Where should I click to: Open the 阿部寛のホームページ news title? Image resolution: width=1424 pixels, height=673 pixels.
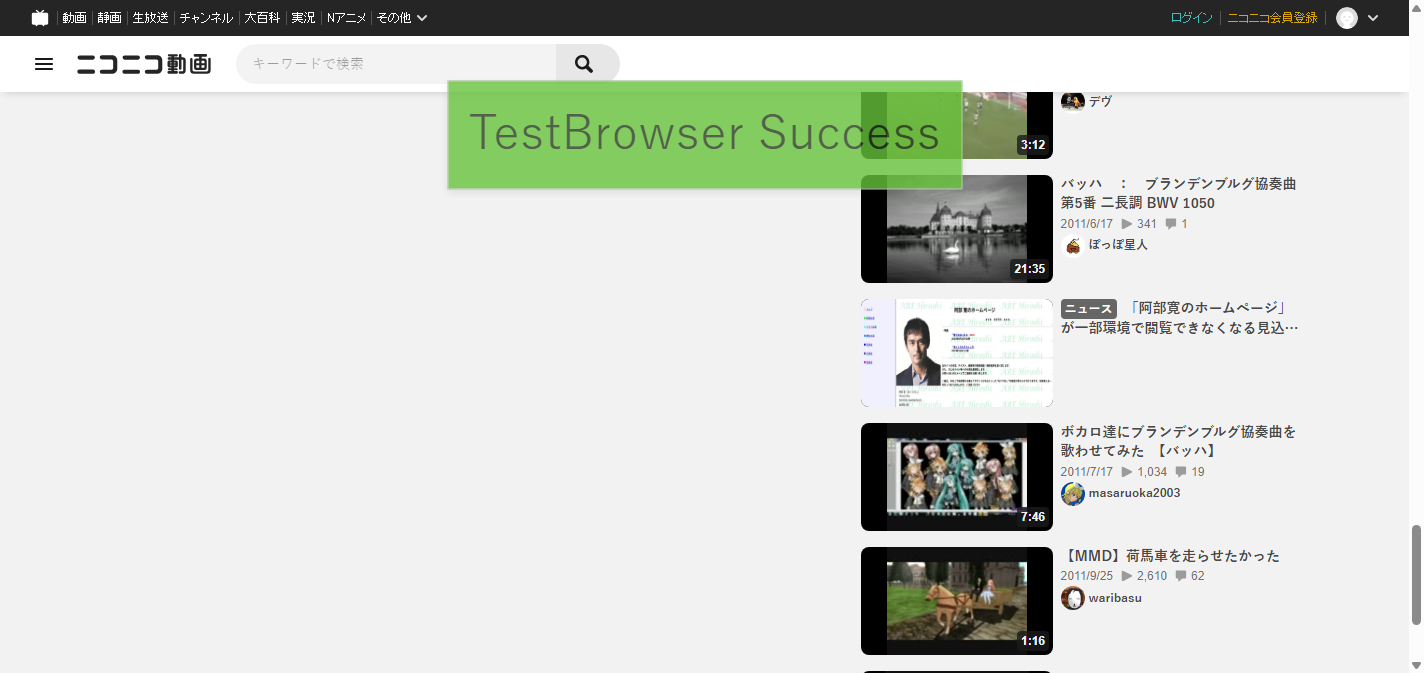coord(1180,318)
